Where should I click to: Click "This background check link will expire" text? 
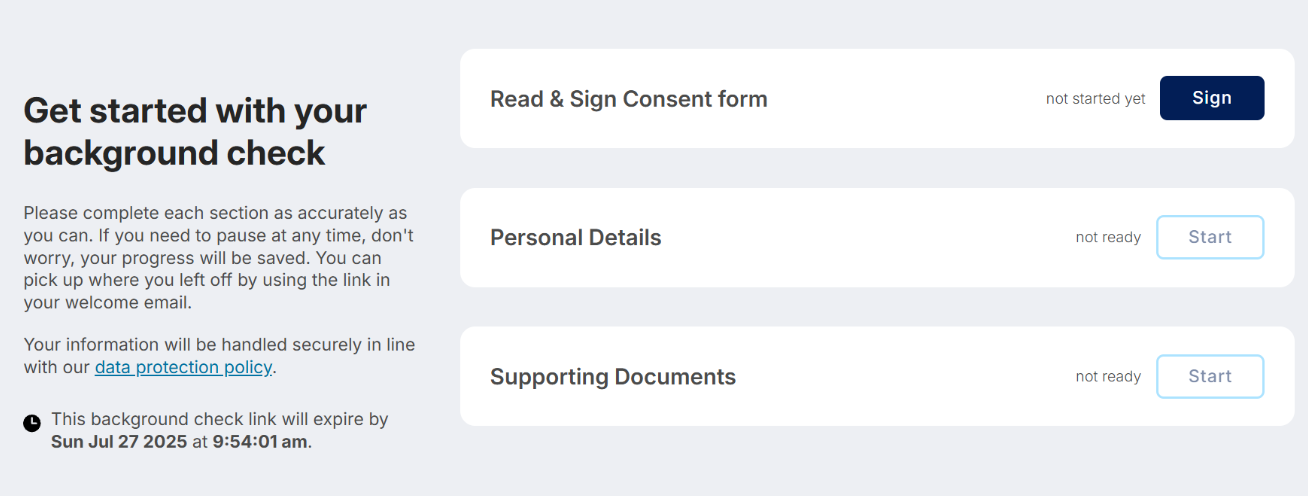[219, 419]
